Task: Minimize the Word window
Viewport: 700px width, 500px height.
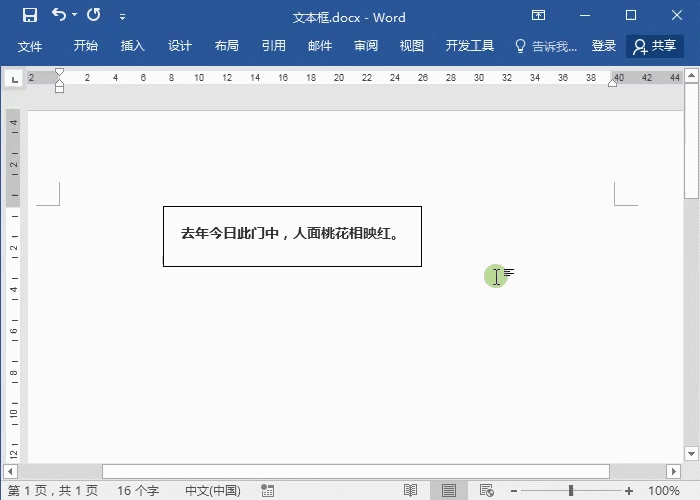Action: [585, 15]
